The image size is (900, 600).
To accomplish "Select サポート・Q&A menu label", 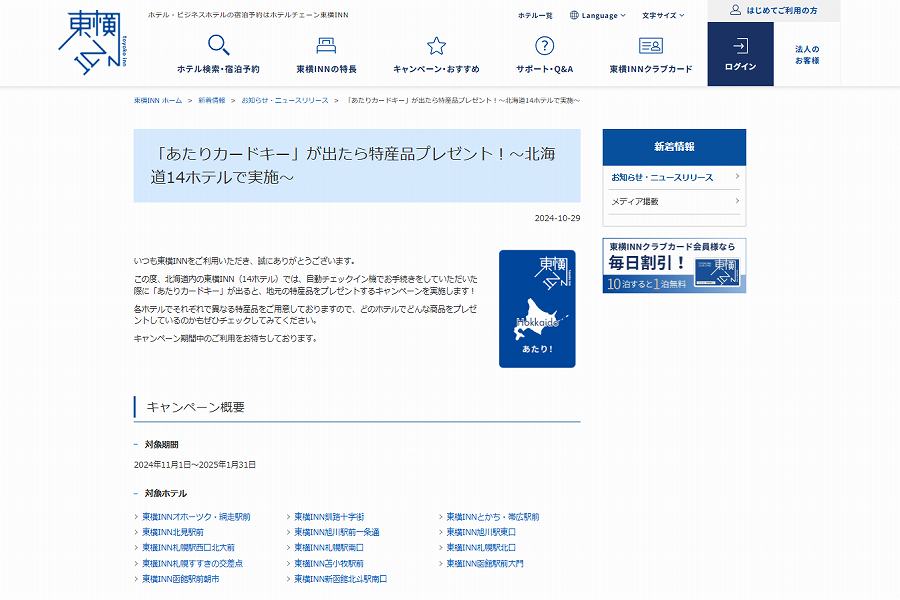I will click(x=544, y=69).
